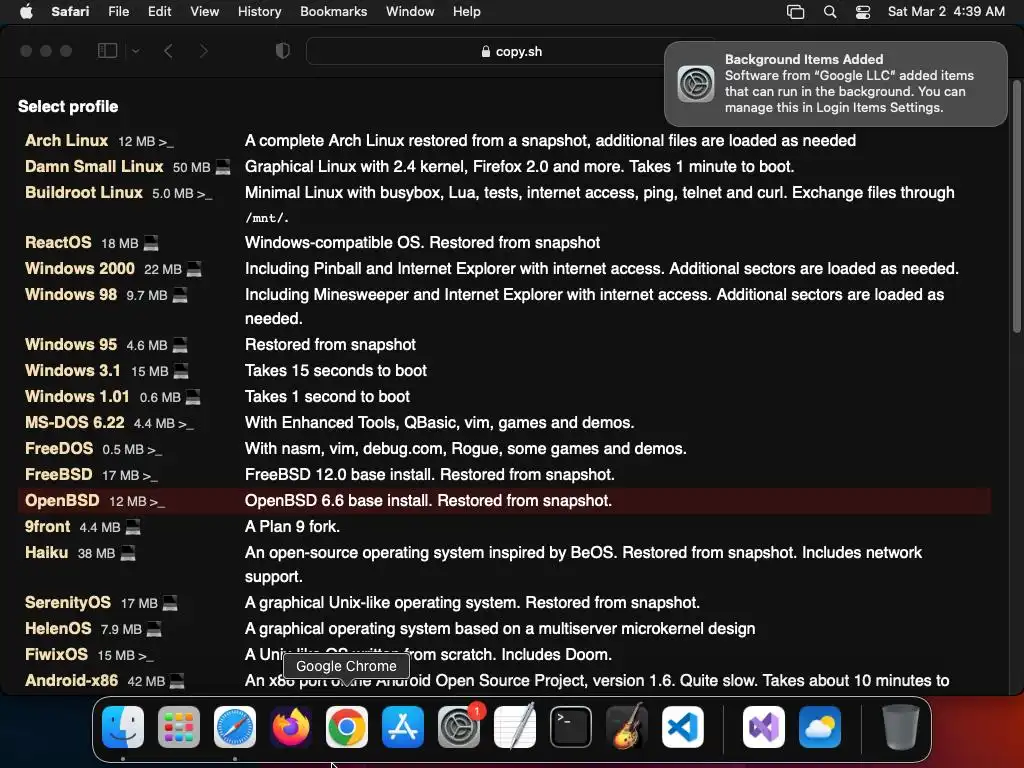The width and height of the screenshot is (1024, 768).
Task: Open the Edit menu
Action: tap(159, 11)
